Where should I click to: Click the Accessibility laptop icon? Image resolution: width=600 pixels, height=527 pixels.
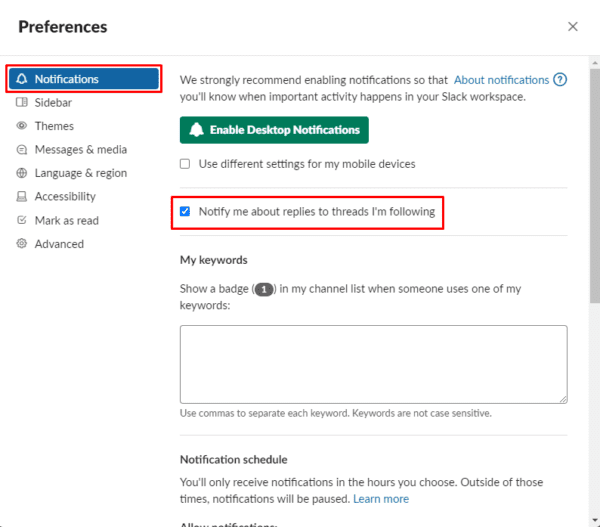click(x=22, y=196)
